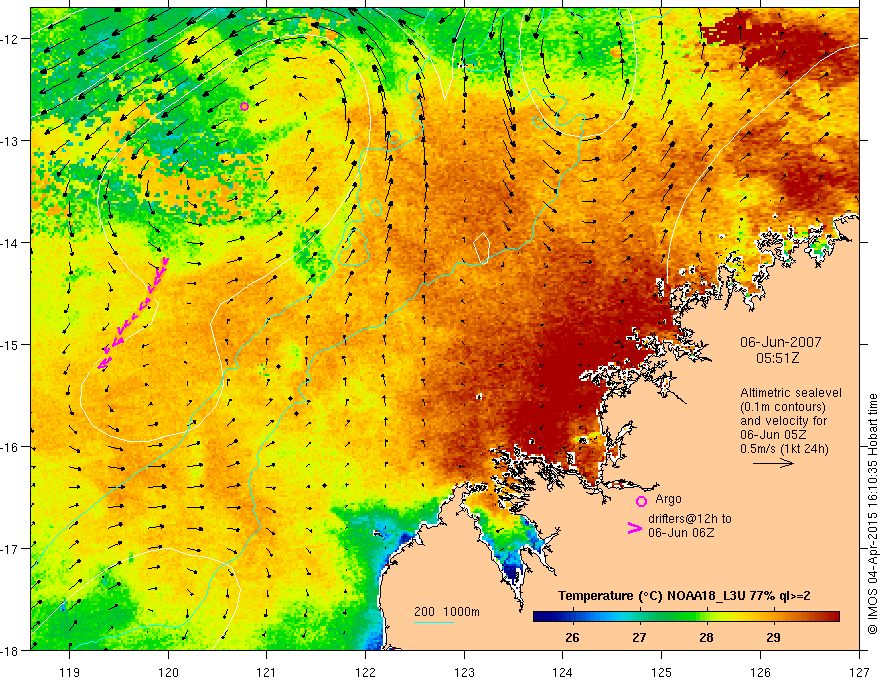This screenshot has height=680, width=880.
Task: Click the '200 1000m' depth label
Action: pyautogui.click(x=447, y=612)
